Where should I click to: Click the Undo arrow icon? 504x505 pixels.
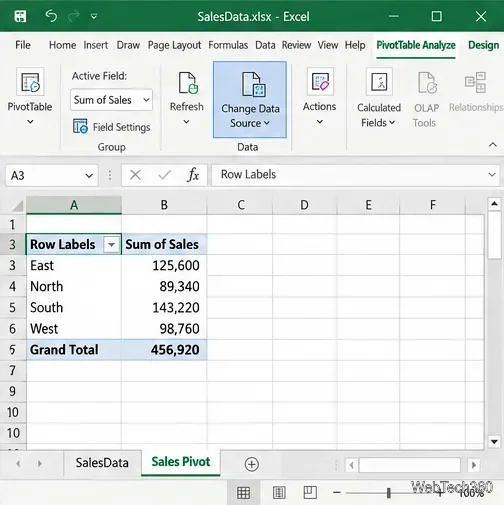[x=51, y=16]
